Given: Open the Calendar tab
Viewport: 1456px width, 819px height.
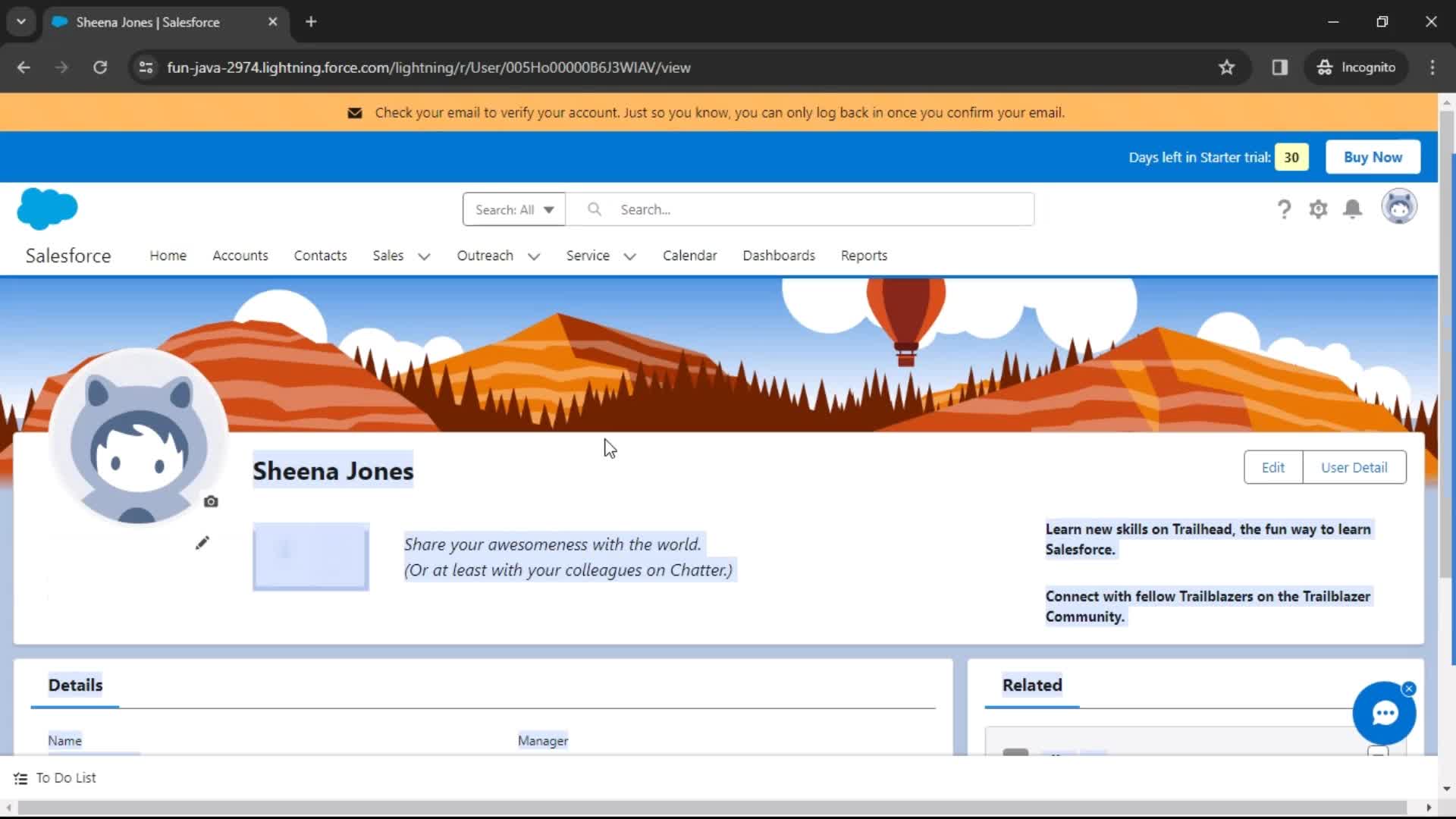Looking at the screenshot, I should click(689, 256).
